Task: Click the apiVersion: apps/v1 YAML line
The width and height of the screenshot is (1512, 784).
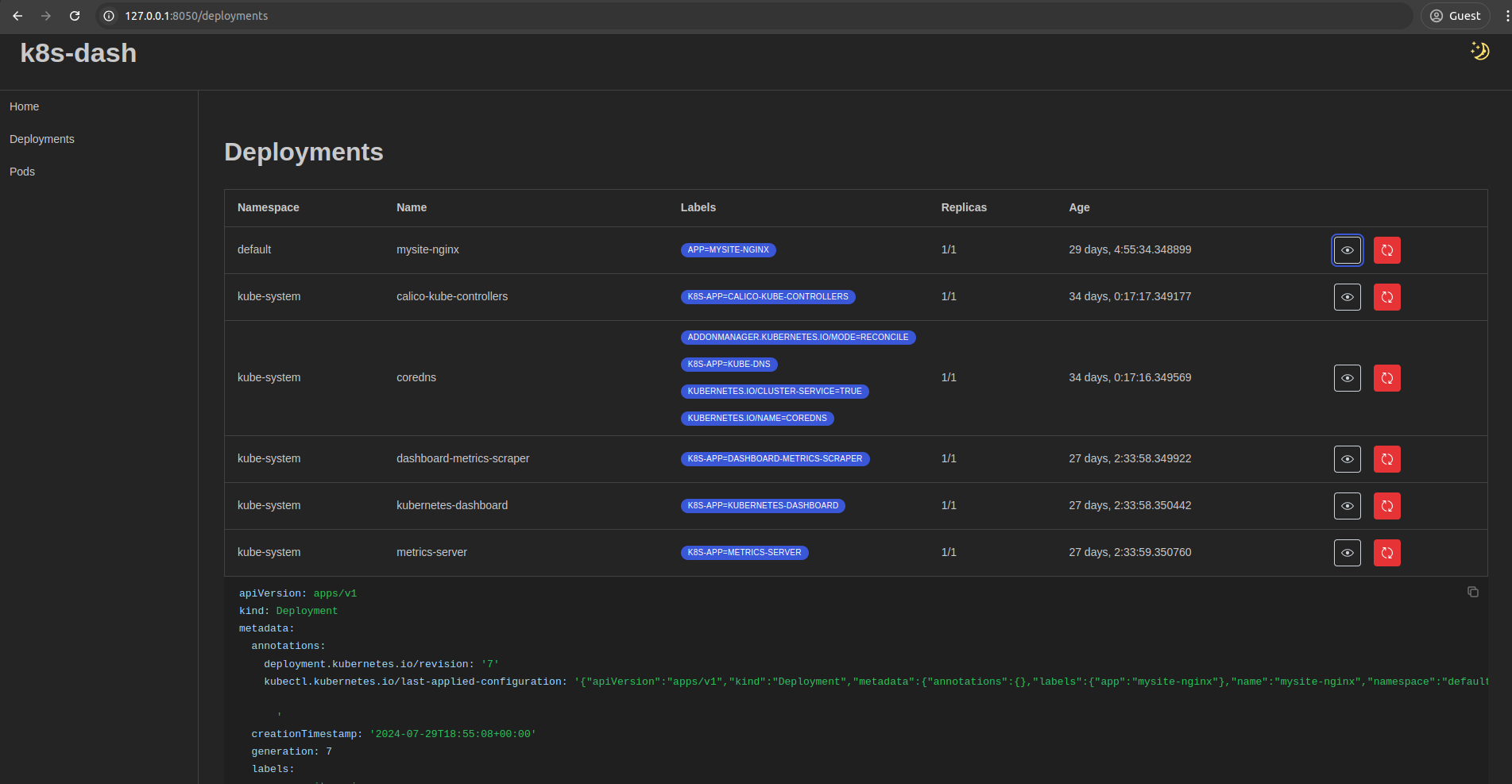Action: (298, 593)
